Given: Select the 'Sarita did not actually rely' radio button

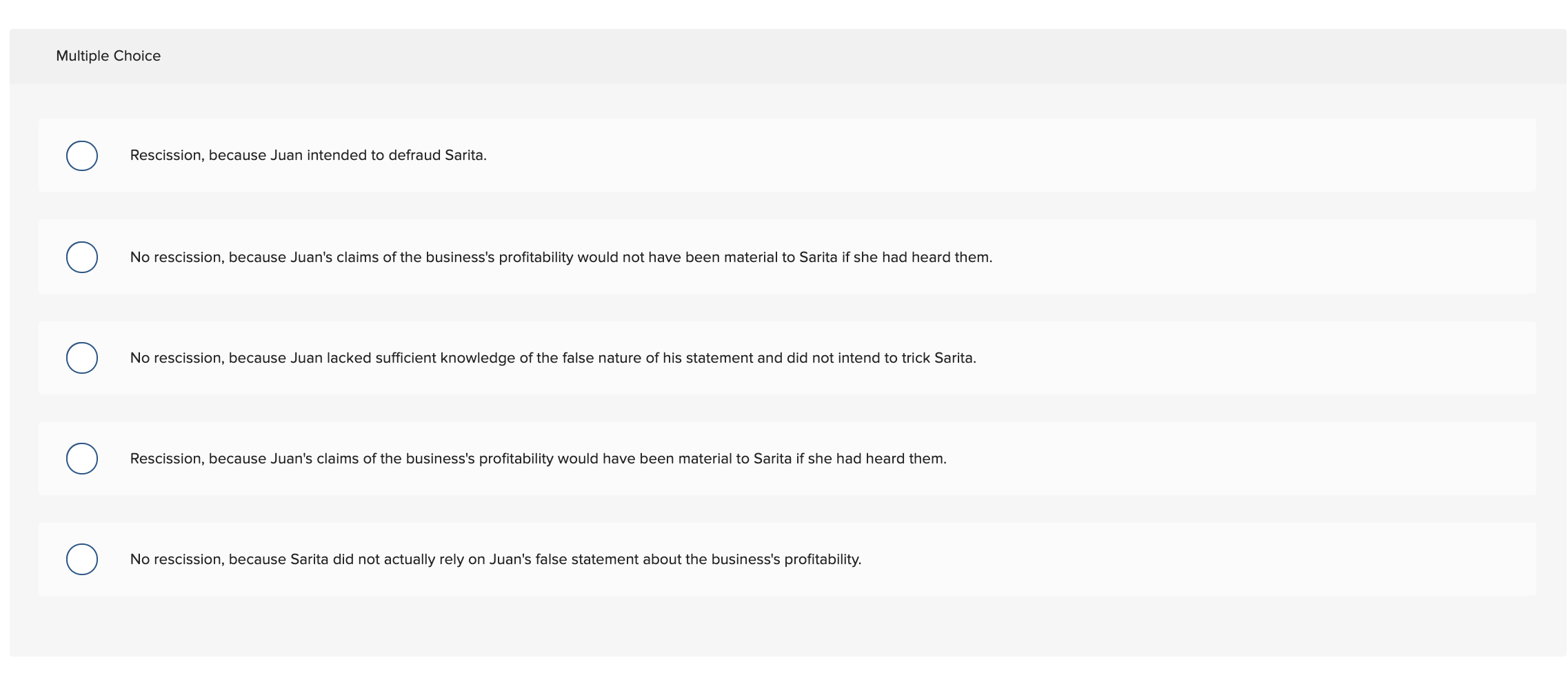Looking at the screenshot, I should tap(82, 559).
